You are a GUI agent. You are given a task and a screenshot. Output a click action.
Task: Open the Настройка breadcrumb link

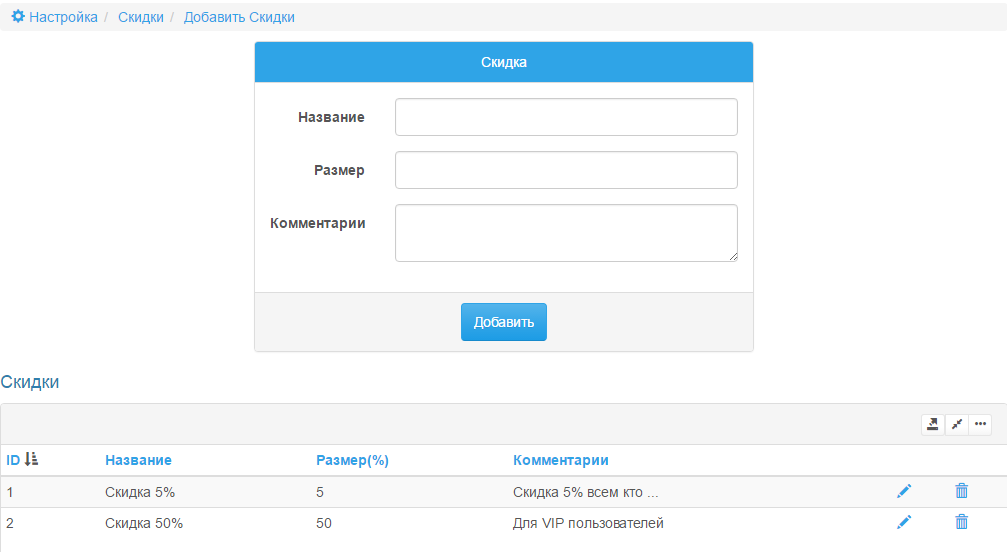pyautogui.click(x=63, y=17)
